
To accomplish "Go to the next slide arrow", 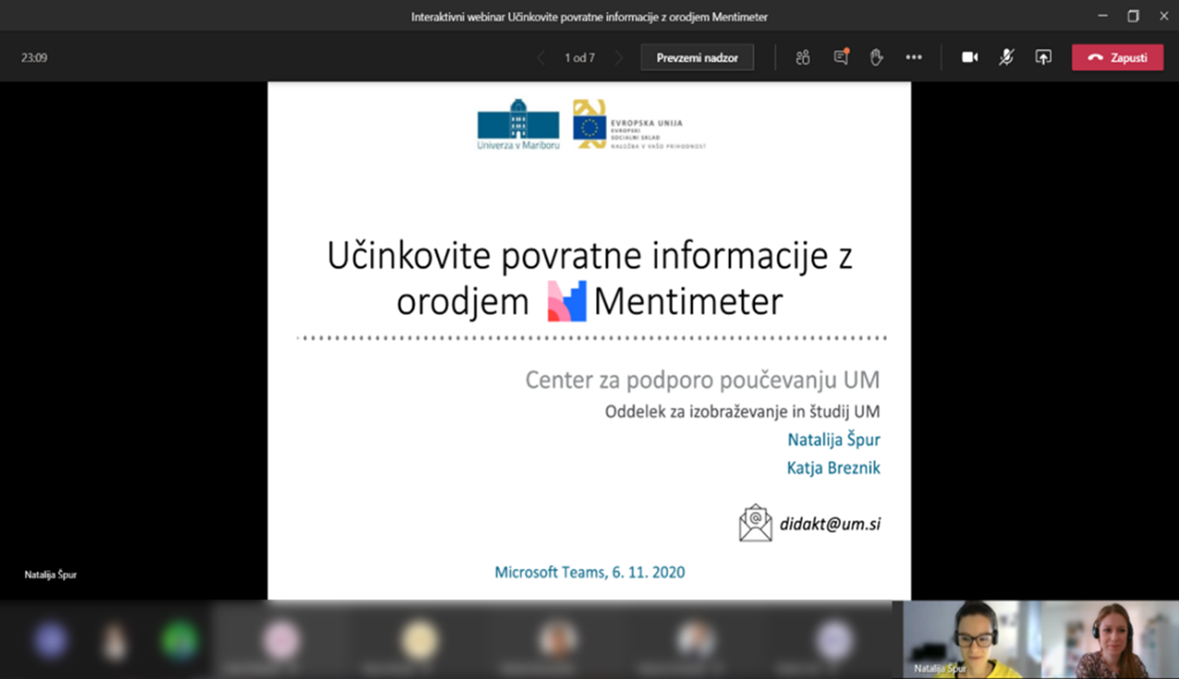I will (x=619, y=58).
